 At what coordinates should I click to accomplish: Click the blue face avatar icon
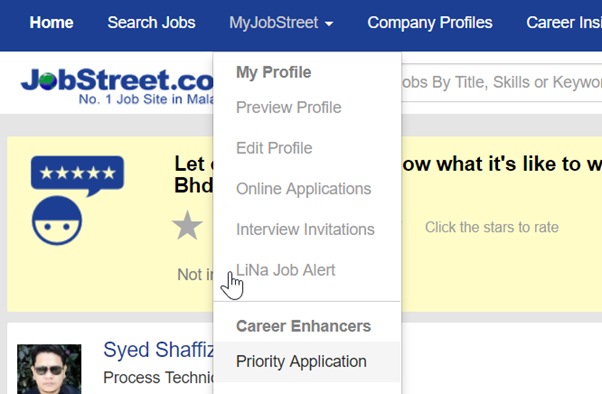pos(57,220)
